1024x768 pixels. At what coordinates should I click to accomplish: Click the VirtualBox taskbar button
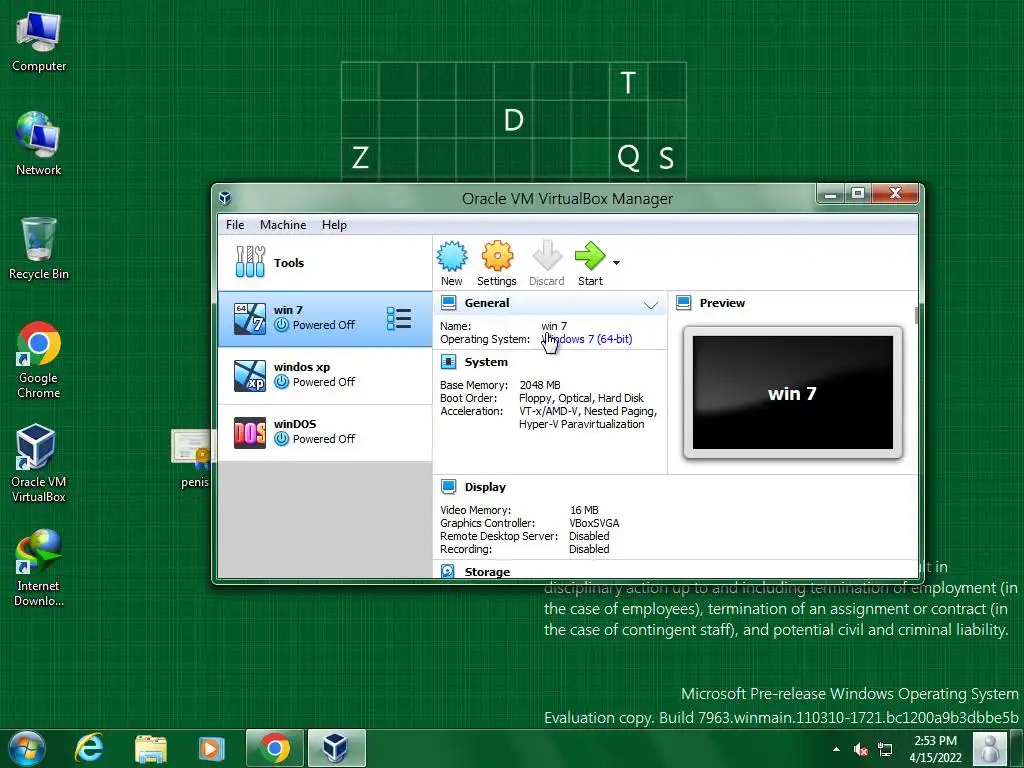(336, 748)
